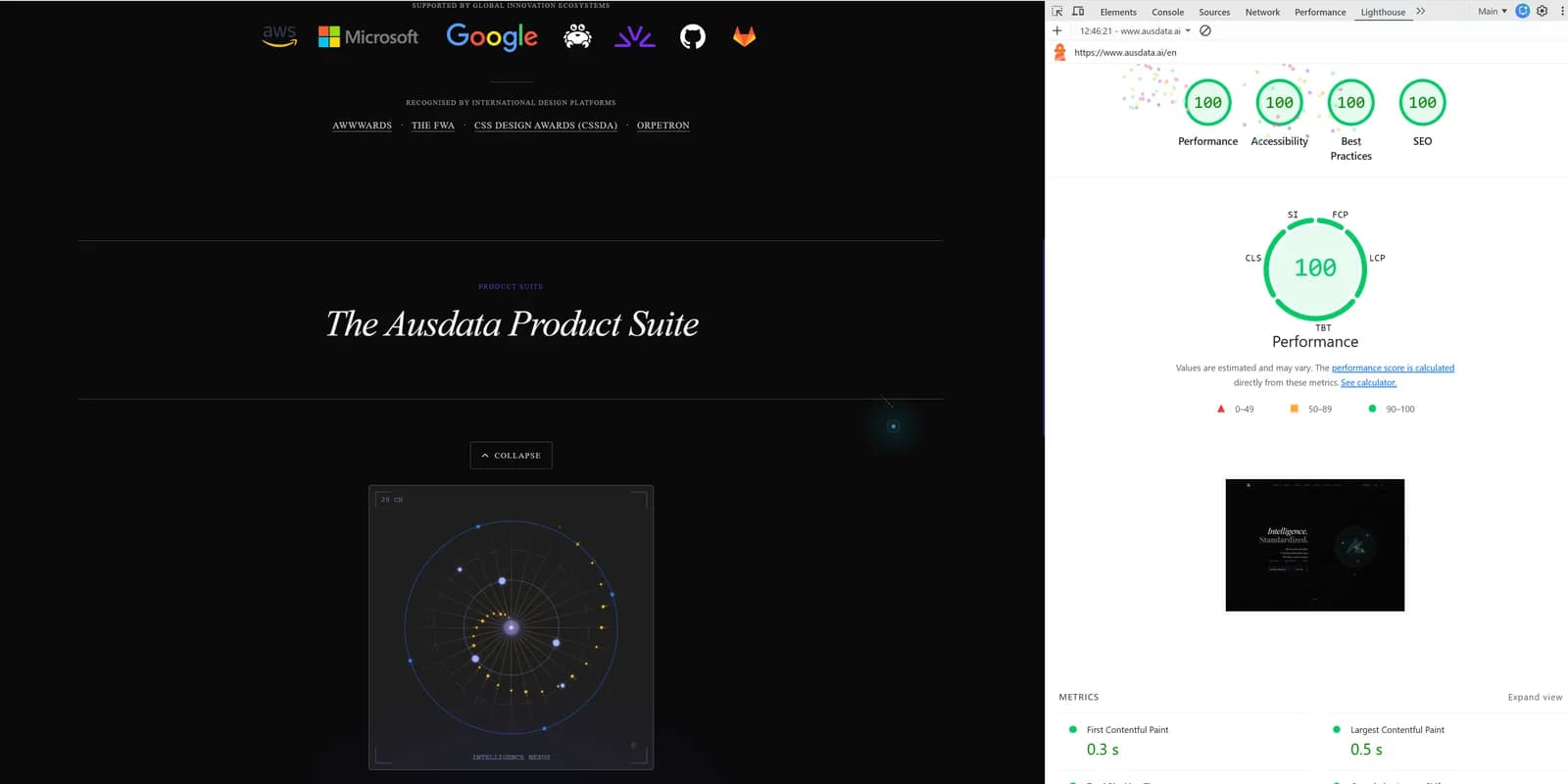The height and width of the screenshot is (784, 1568).
Task: Click the report URL https://www.ausdata.ai/en
Action: [x=1125, y=53]
